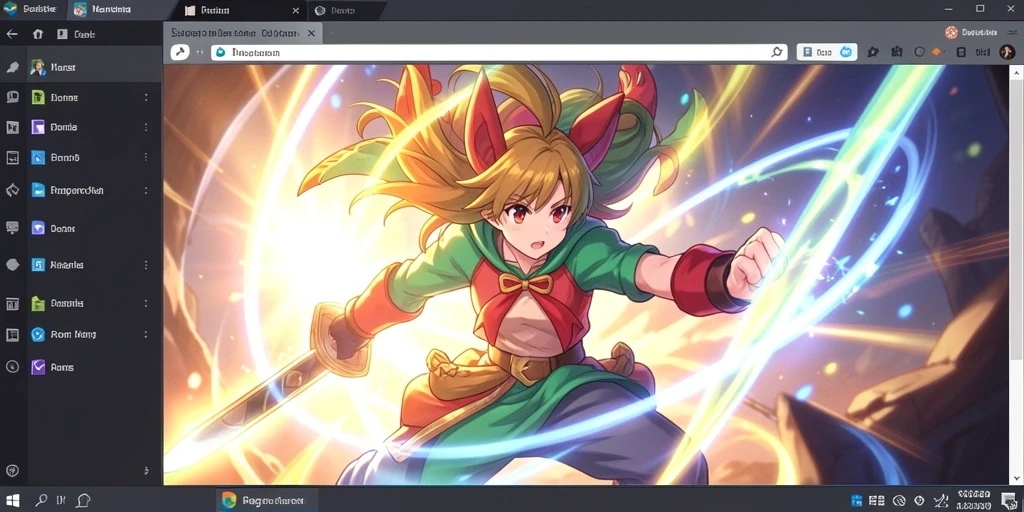This screenshot has height=512, width=1024.
Task: Go back with the left arrow button
Action: (11, 34)
